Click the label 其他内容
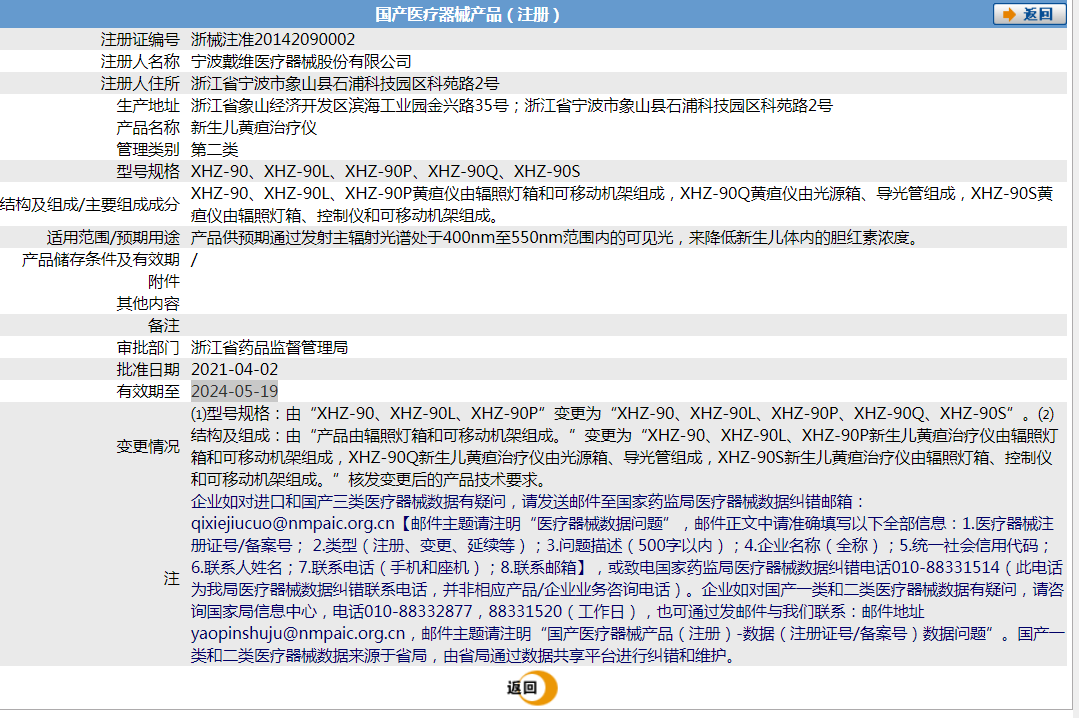 click(148, 304)
